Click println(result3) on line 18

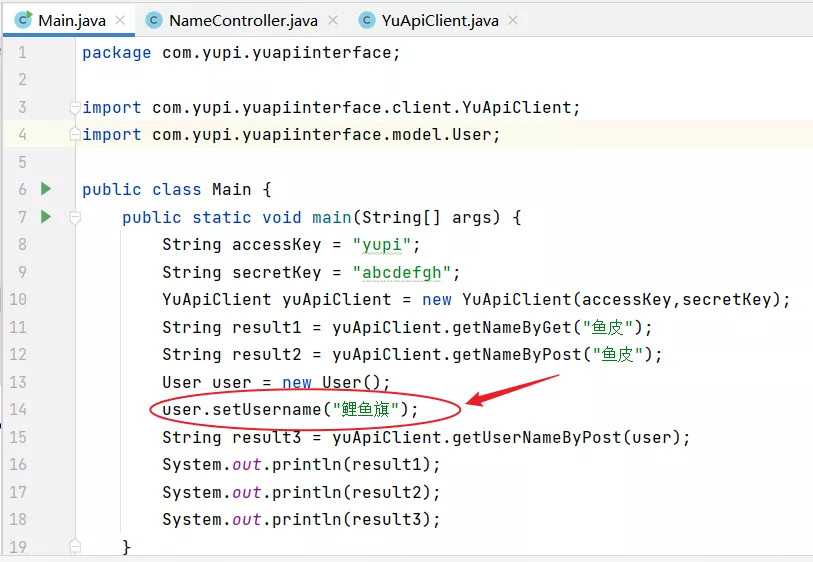click(x=351, y=519)
